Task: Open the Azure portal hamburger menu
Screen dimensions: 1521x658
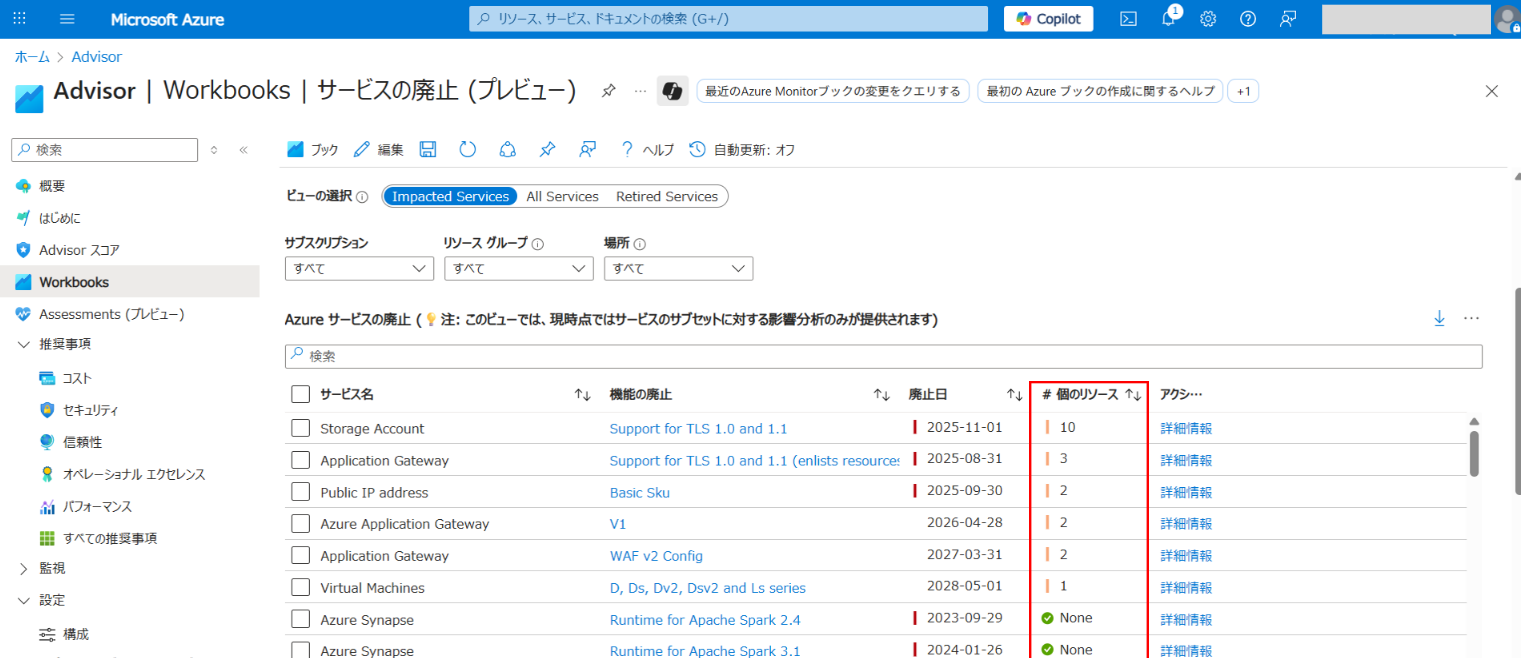Action: coord(68,19)
